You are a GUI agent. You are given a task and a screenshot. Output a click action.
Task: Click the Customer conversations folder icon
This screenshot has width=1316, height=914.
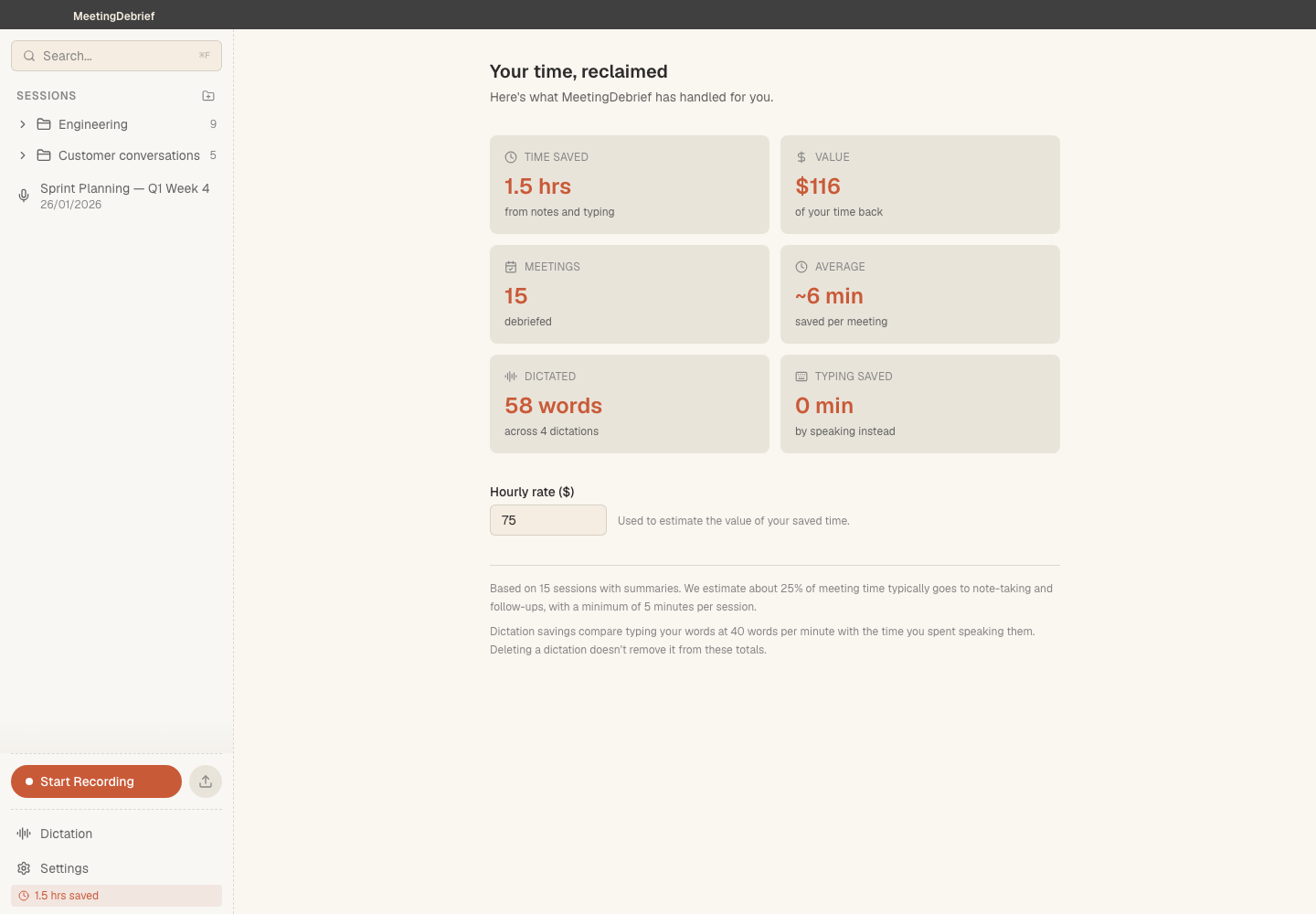44,155
